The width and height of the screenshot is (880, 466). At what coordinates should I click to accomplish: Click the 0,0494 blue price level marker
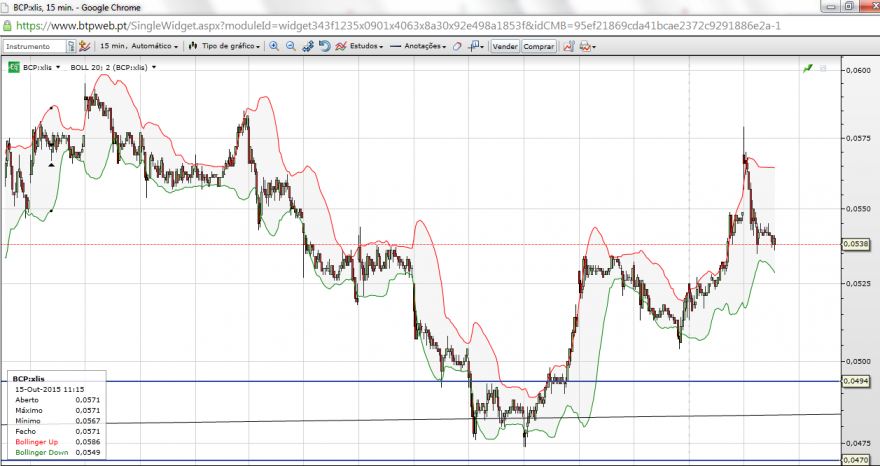point(855,381)
